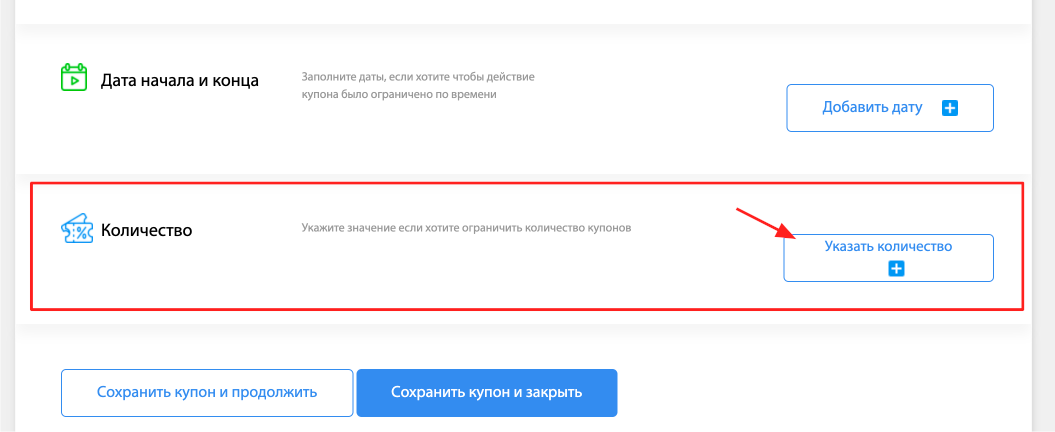The width and height of the screenshot is (1055, 432).
Task: Click the gray page margin on the right edge
Action: [x=1044, y=215]
